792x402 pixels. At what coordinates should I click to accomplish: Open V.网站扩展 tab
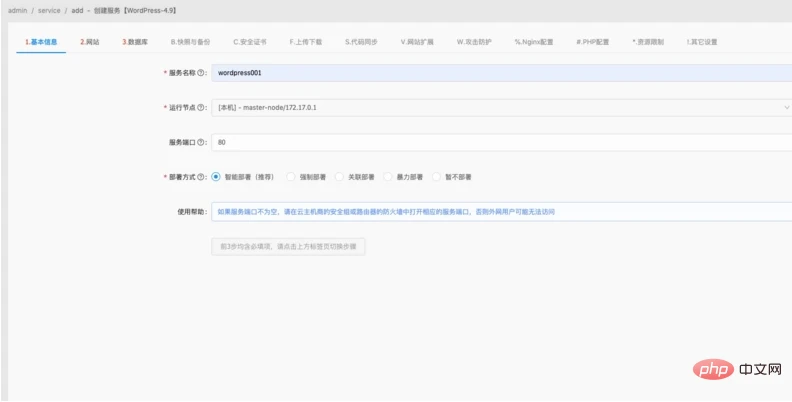417,42
